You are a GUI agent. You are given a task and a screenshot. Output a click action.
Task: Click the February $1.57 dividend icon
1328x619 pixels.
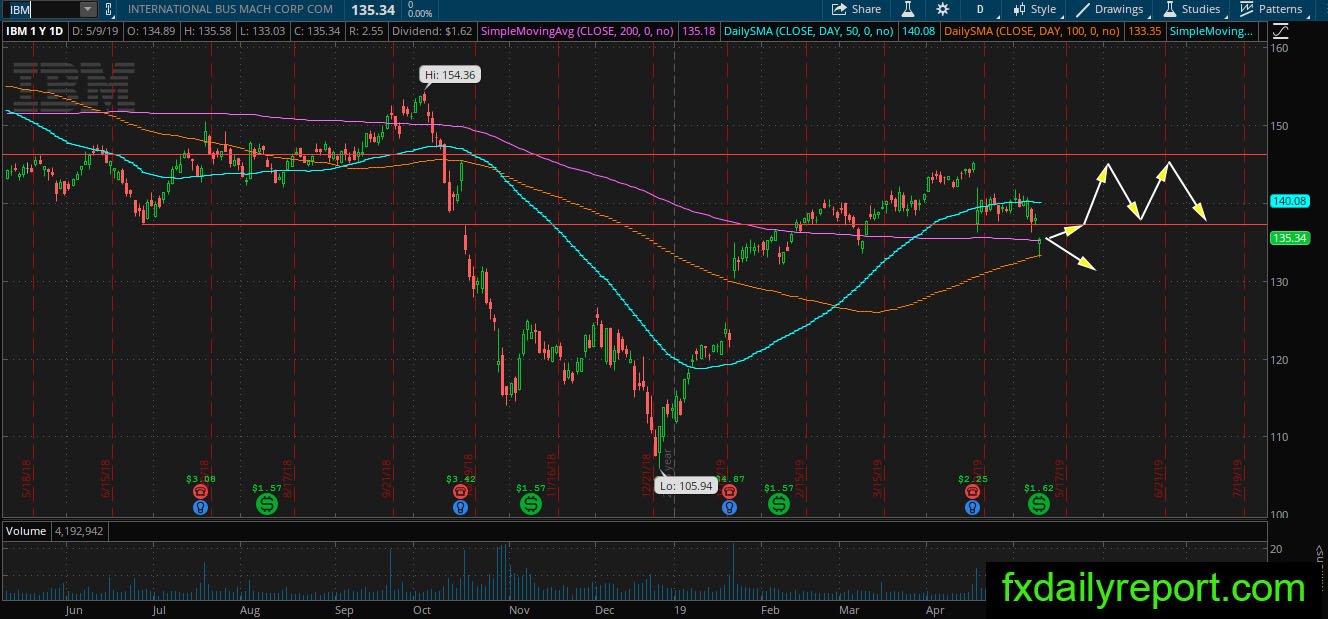(778, 504)
